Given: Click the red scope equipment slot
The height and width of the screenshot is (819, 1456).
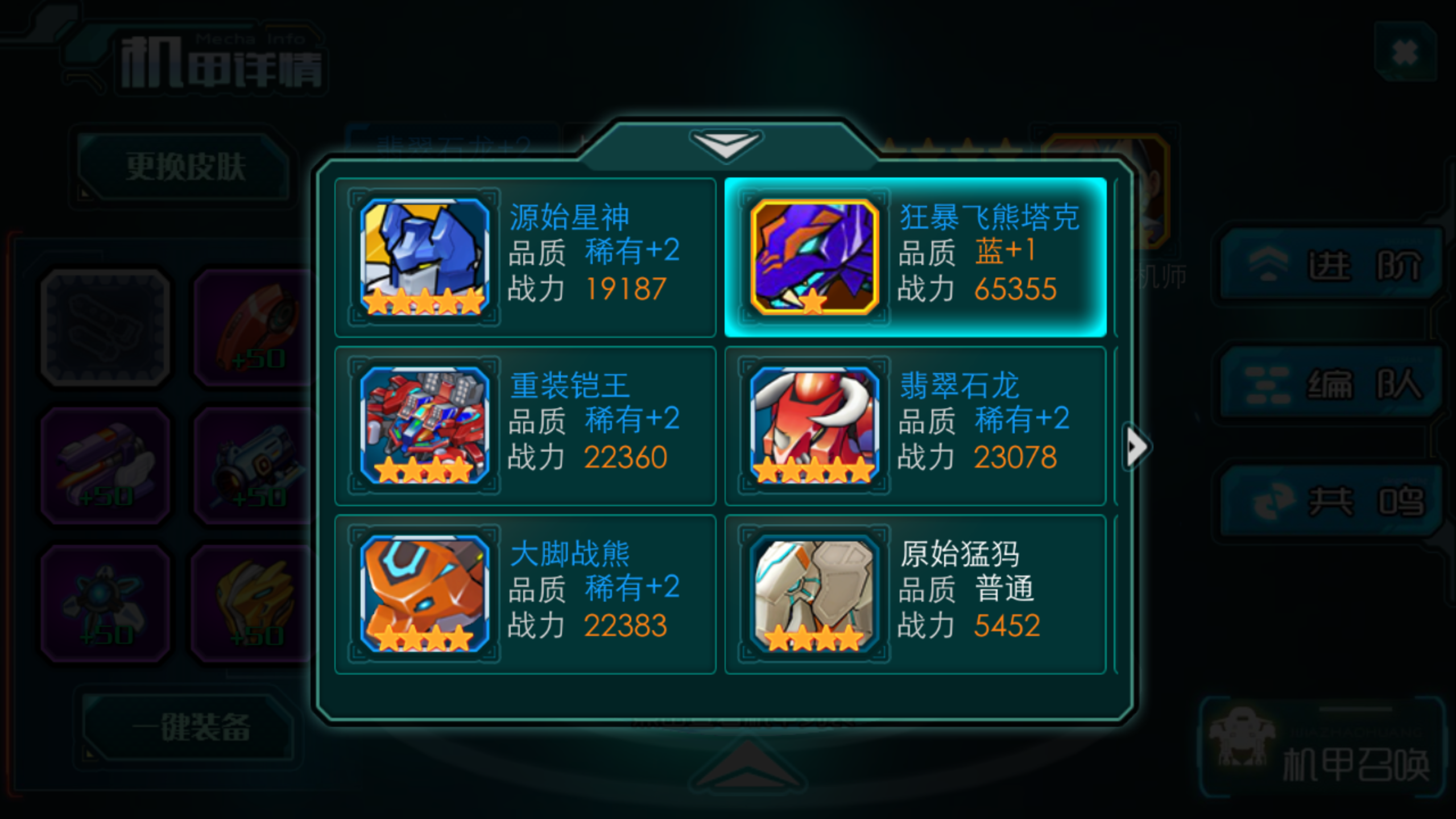Looking at the screenshot, I should click(253, 328).
